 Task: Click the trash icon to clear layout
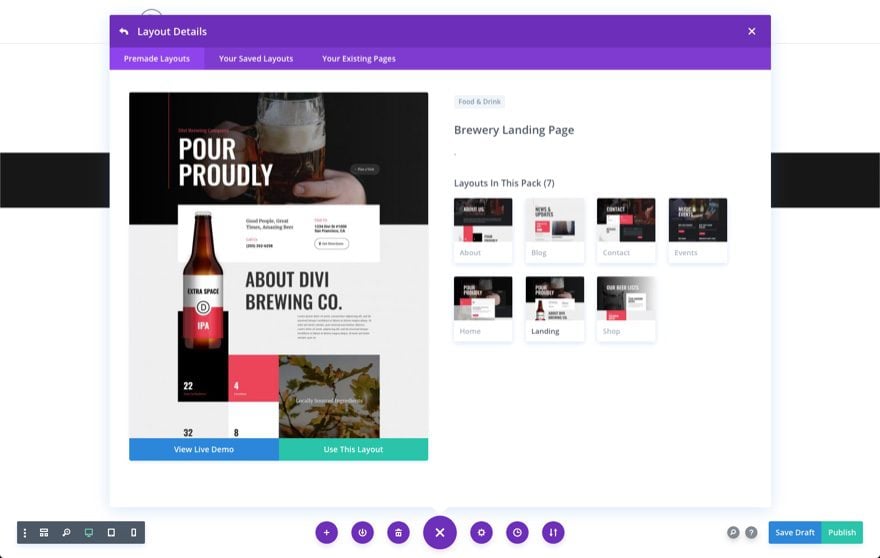click(398, 533)
